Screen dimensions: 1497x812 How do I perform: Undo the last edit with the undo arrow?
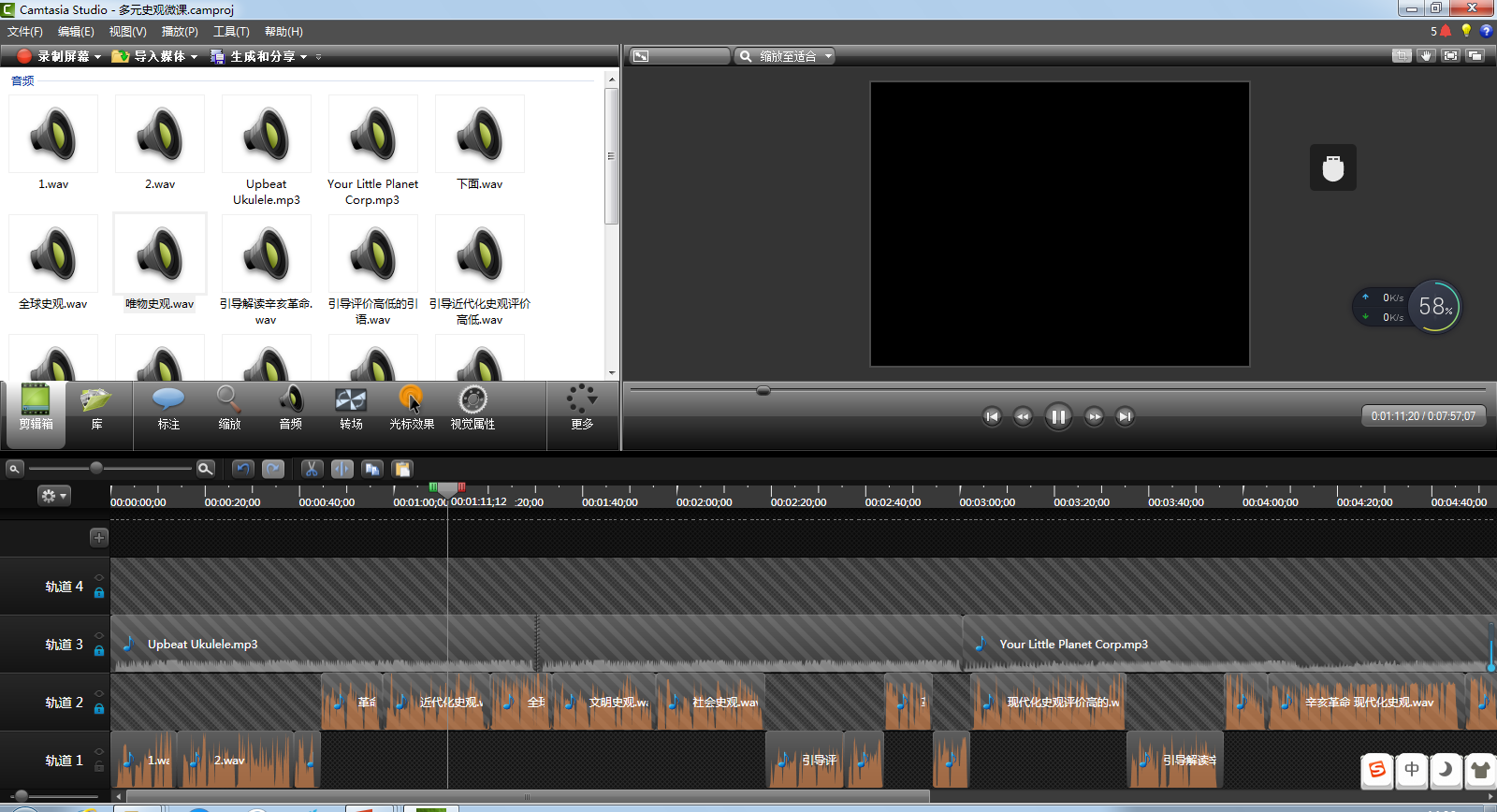pyautogui.click(x=243, y=469)
